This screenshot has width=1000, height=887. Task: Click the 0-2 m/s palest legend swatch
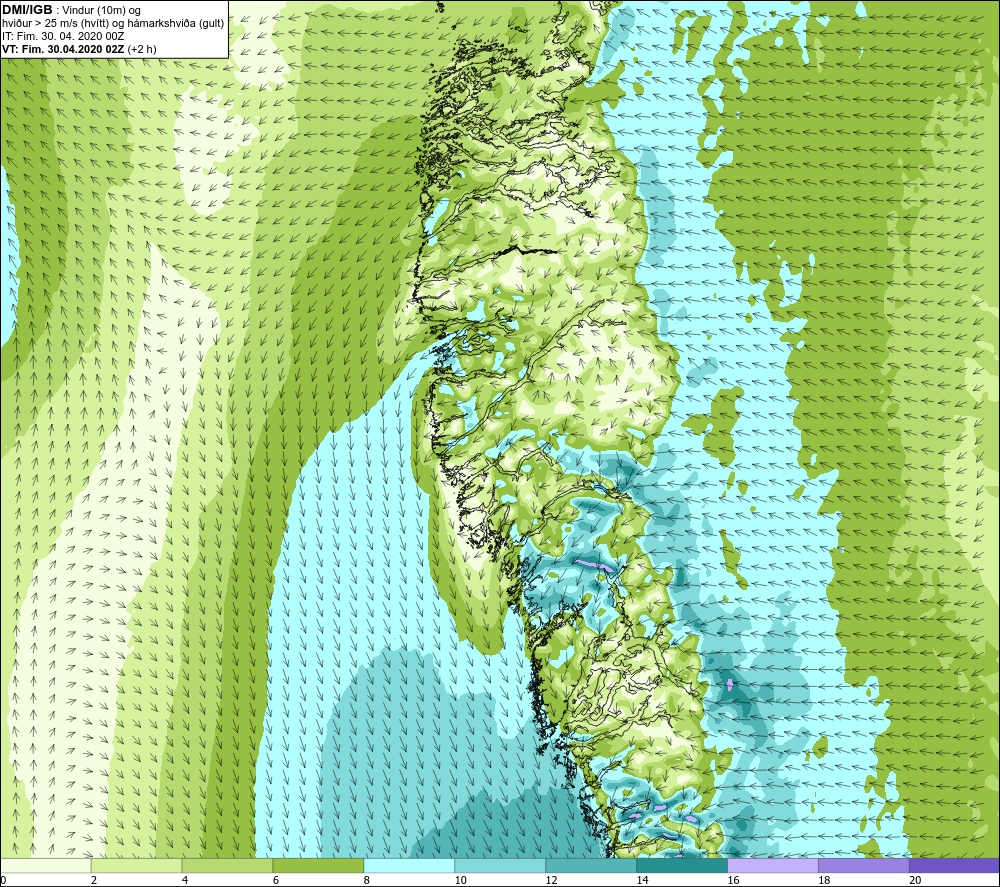(x=45, y=865)
